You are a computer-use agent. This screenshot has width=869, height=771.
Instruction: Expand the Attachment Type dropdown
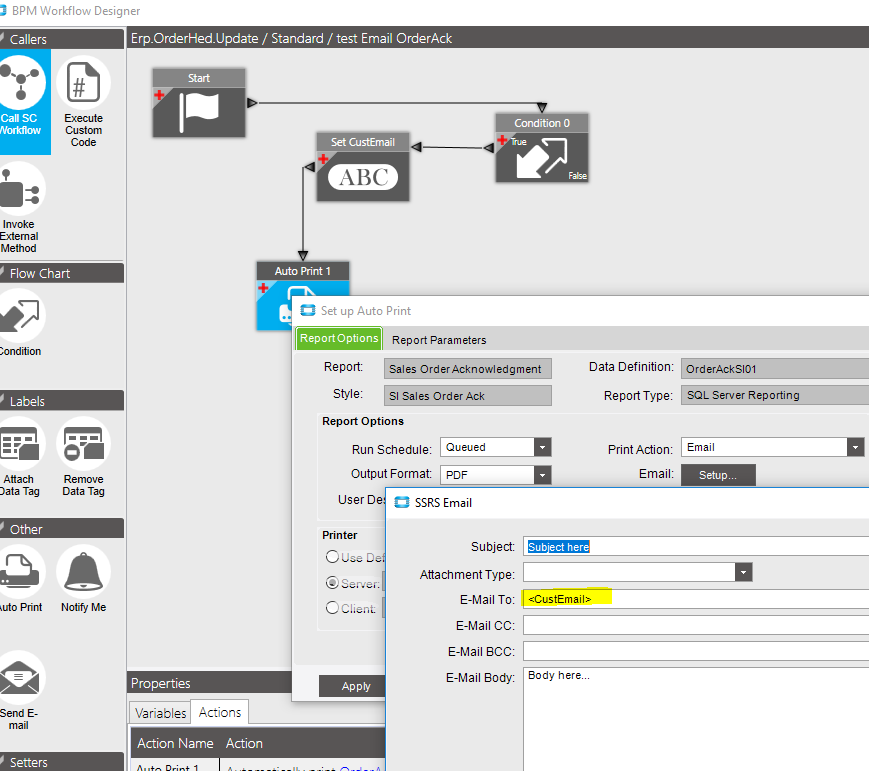point(743,572)
